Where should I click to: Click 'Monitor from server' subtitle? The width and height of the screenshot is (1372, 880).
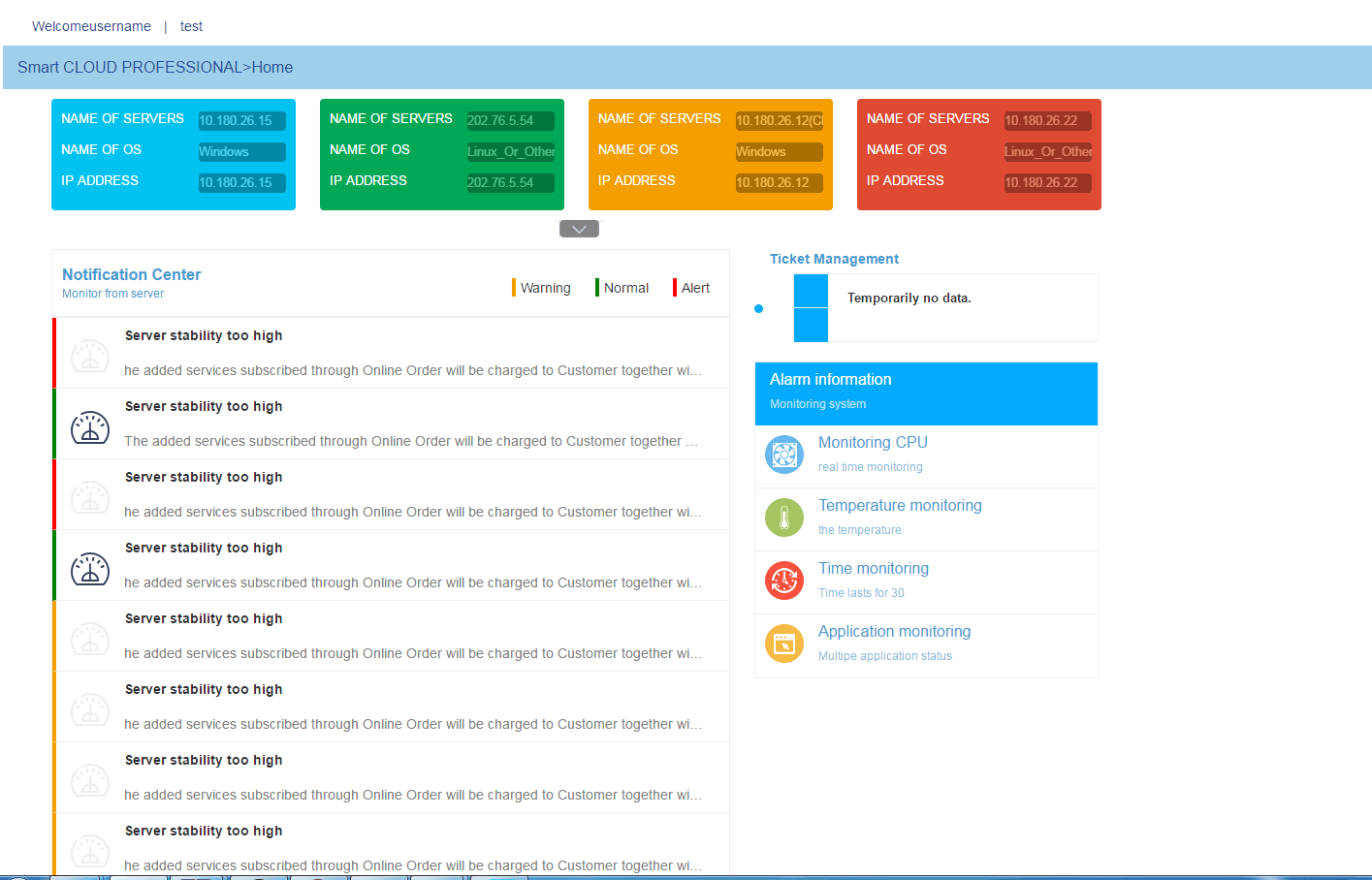tap(112, 294)
